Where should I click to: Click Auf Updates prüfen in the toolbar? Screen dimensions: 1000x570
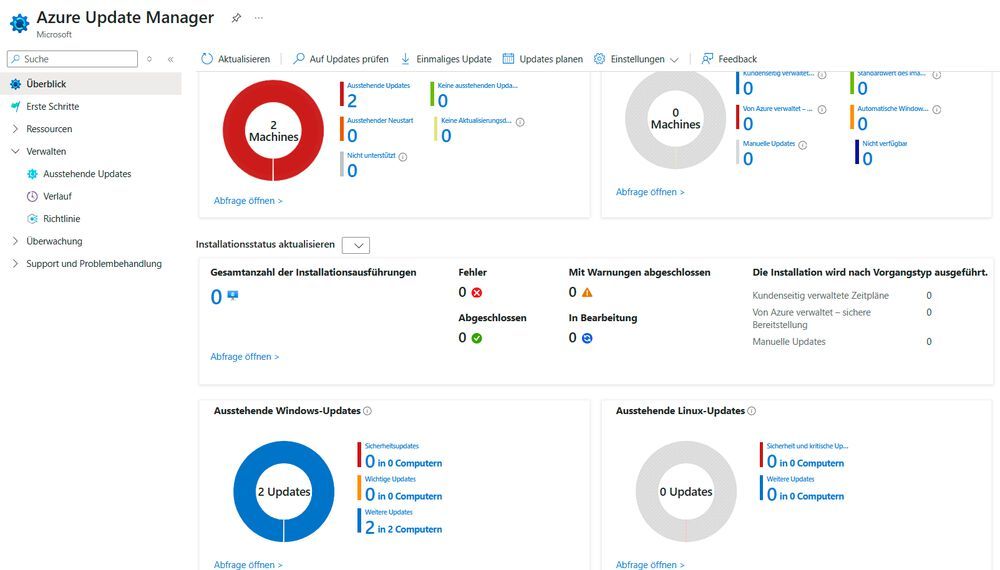coord(341,59)
